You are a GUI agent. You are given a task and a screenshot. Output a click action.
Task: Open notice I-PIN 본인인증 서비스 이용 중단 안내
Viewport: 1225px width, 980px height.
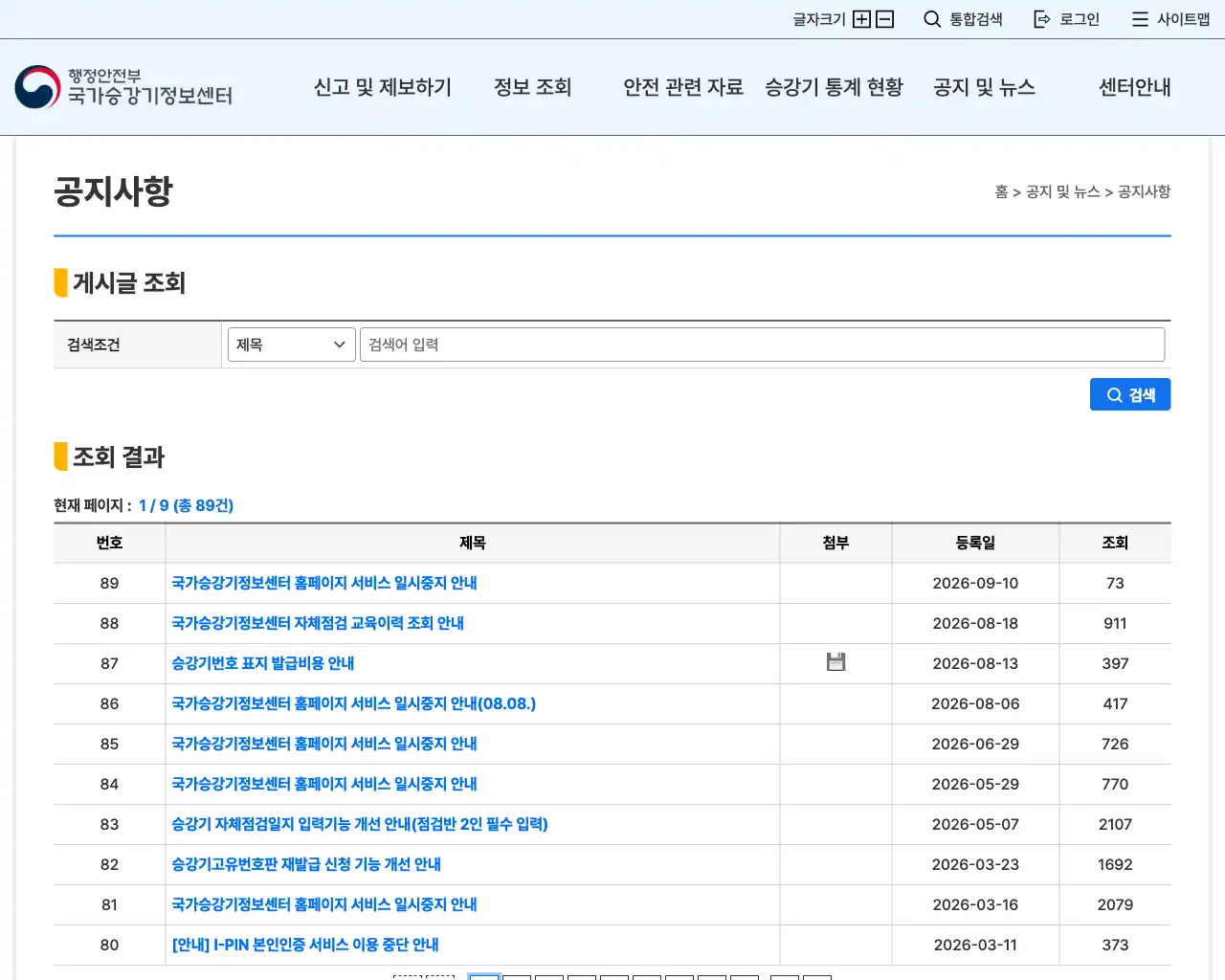coord(305,945)
